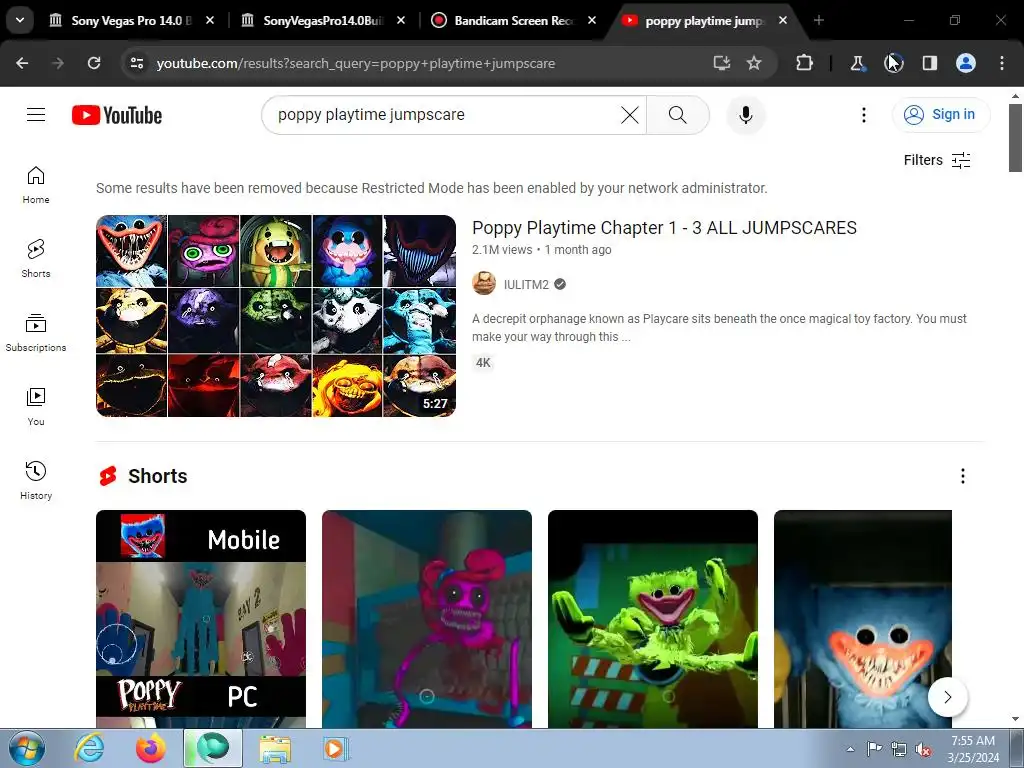1024x768 pixels.
Task: Show next Shorts with the right arrow
Action: click(x=948, y=697)
